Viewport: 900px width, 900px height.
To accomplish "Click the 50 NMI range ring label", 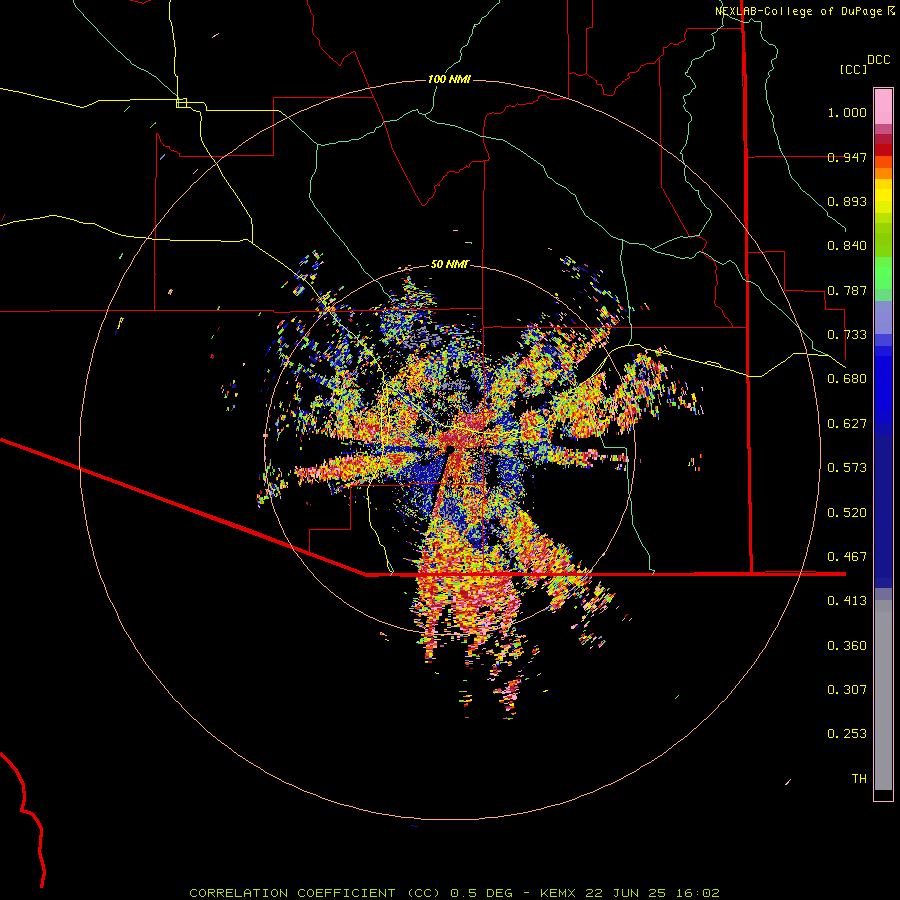I will point(449,265).
